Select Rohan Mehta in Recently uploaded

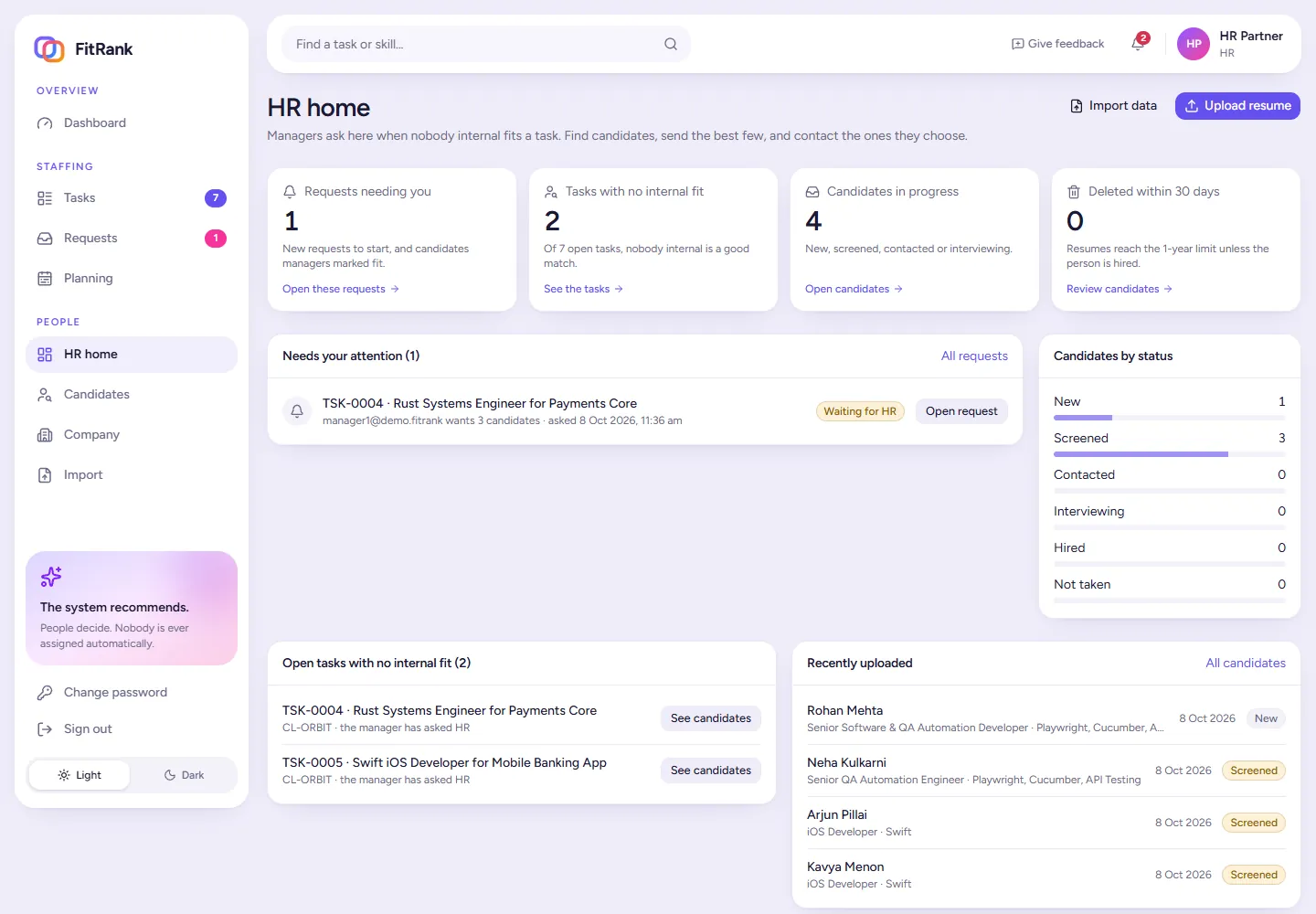1046,718
